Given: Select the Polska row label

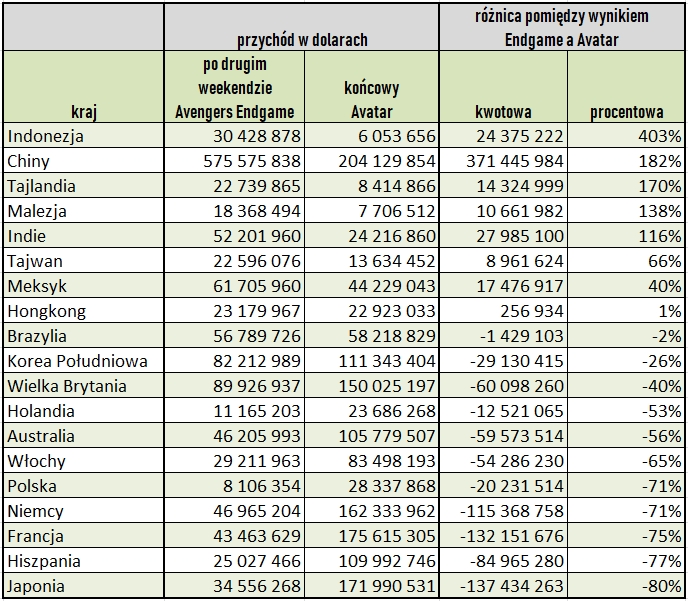Looking at the screenshot, I should (x=84, y=486).
